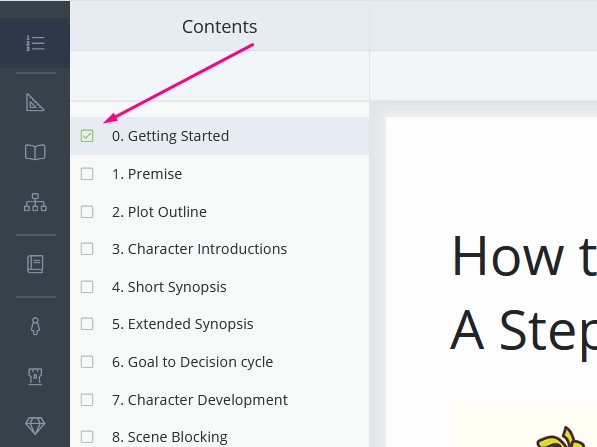The height and width of the screenshot is (447, 597).
Task: Open the castle tower sidebar icon
Action: click(x=35, y=376)
